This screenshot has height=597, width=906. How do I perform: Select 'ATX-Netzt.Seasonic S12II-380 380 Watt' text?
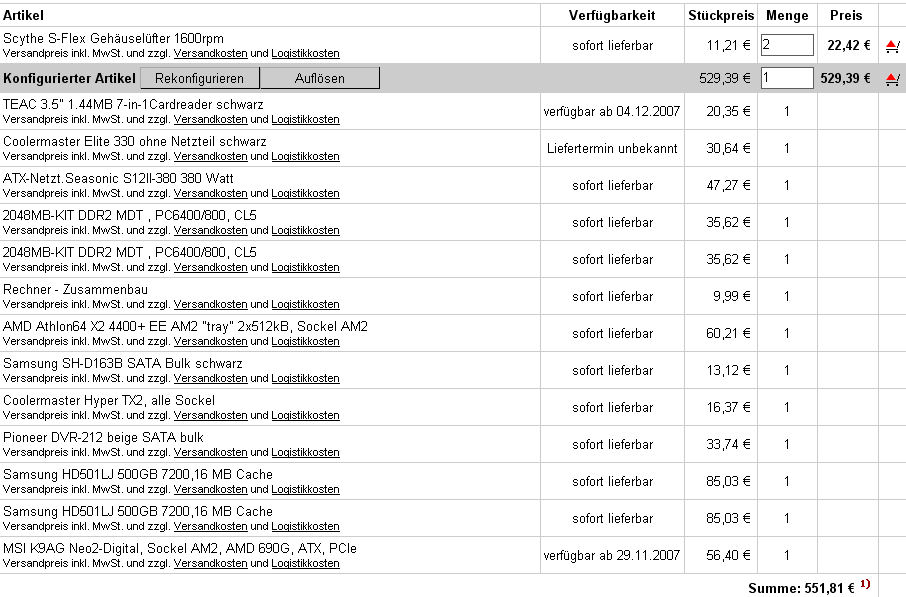(x=118, y=179)
